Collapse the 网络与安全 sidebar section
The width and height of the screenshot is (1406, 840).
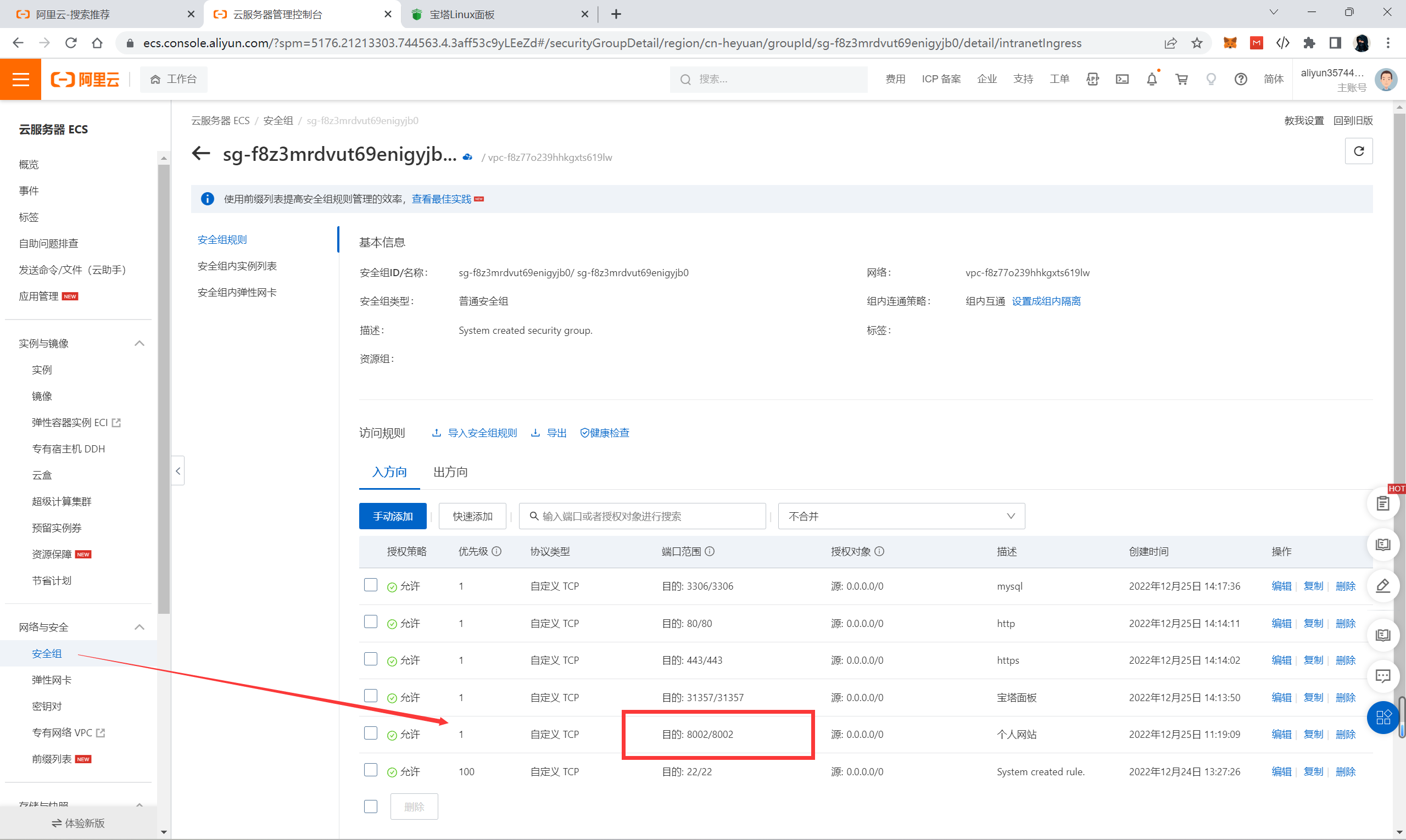pos(140,627)
